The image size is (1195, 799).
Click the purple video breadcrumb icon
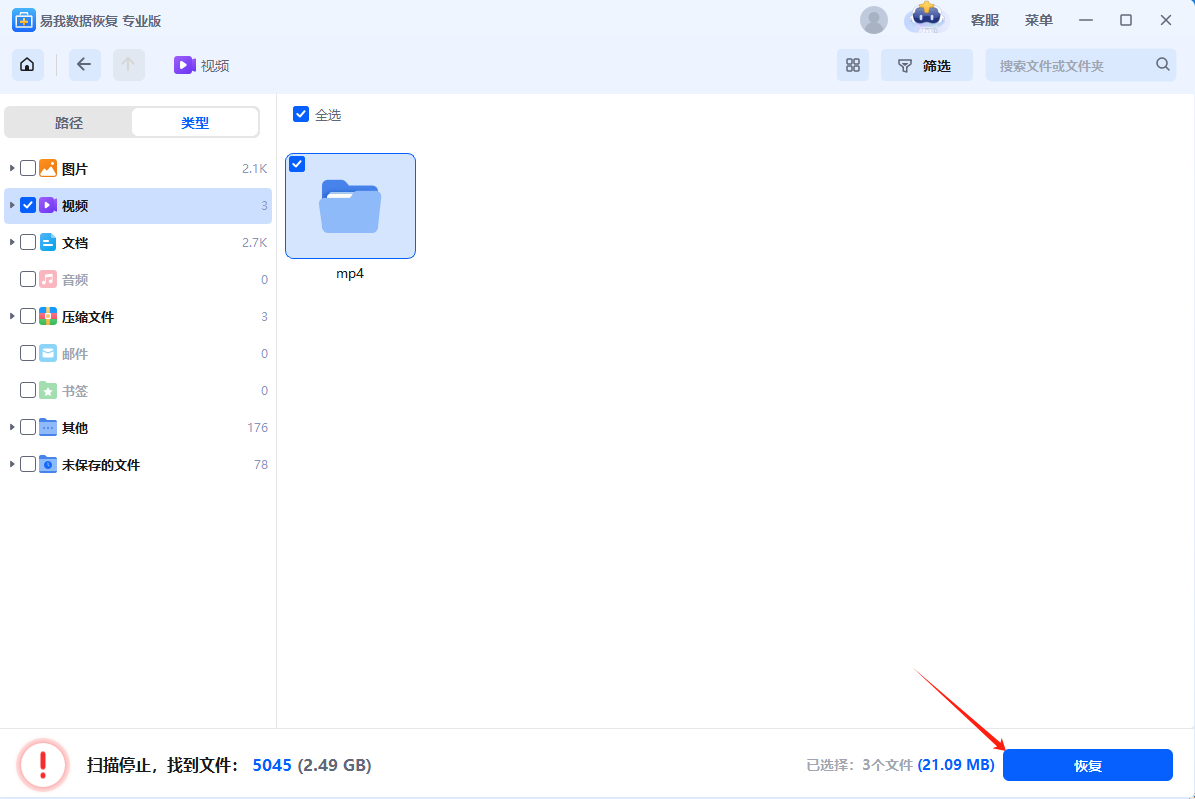tap(184, 66)
